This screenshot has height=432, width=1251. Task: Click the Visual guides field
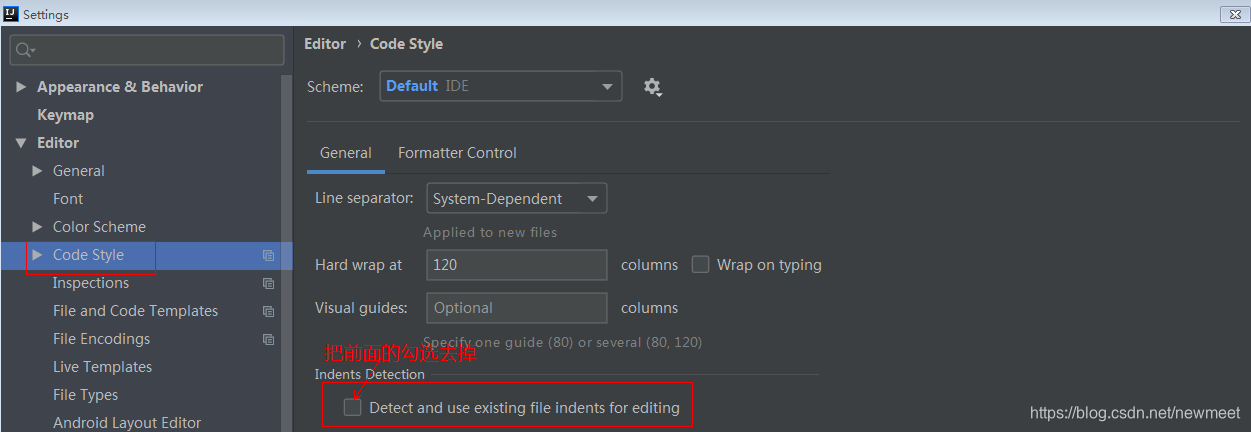(x=517, y=307)
